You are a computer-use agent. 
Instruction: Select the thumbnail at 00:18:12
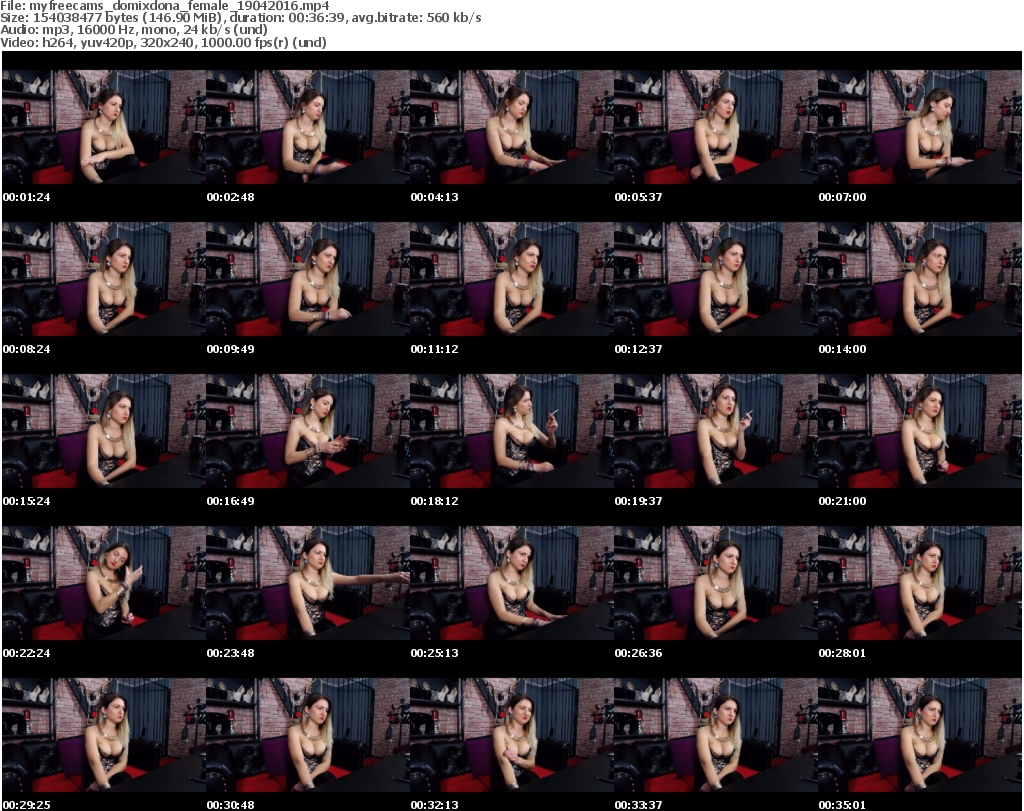coord(511,432)
